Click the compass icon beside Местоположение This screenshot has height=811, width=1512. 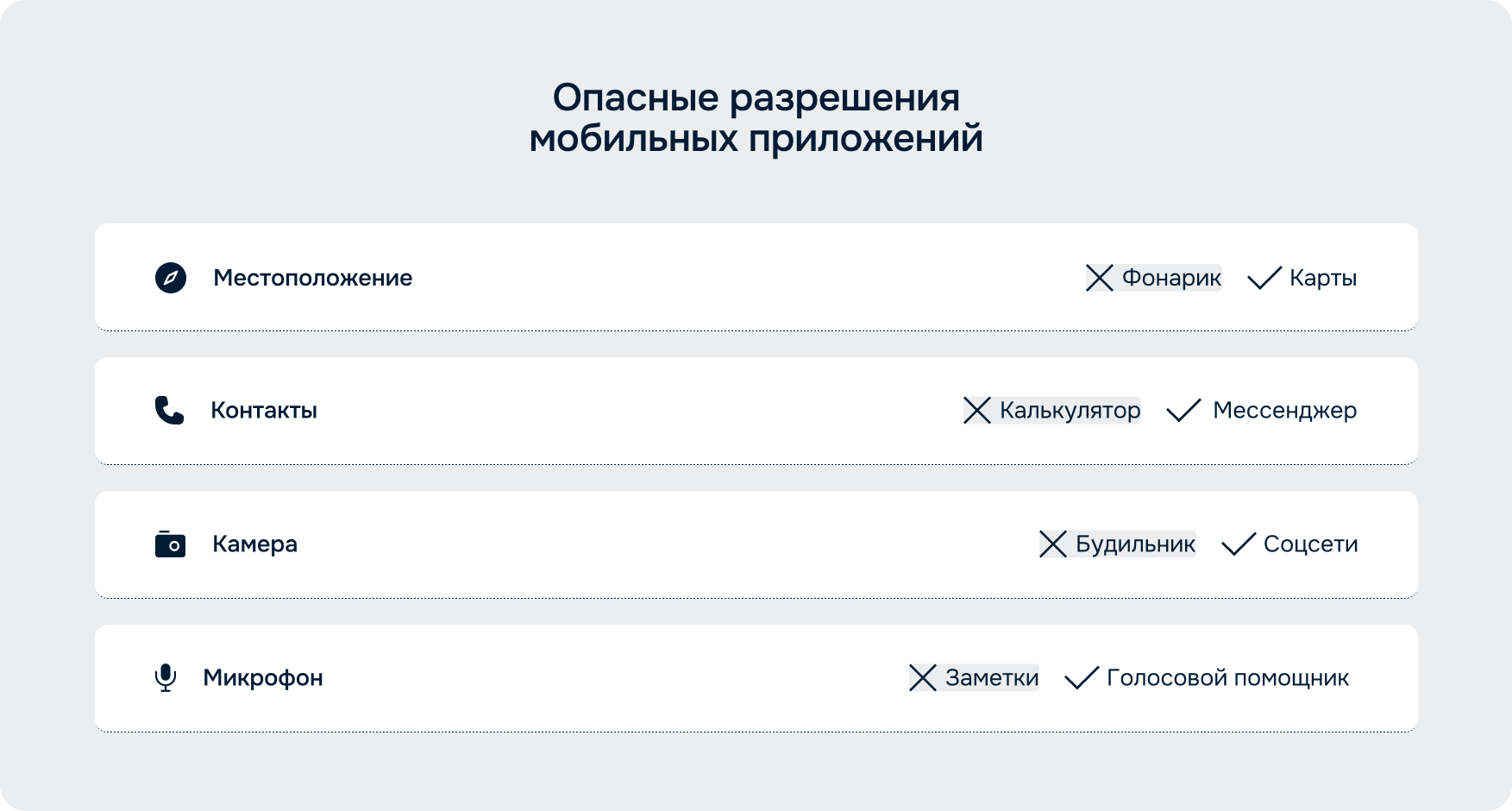pos(171,278)
